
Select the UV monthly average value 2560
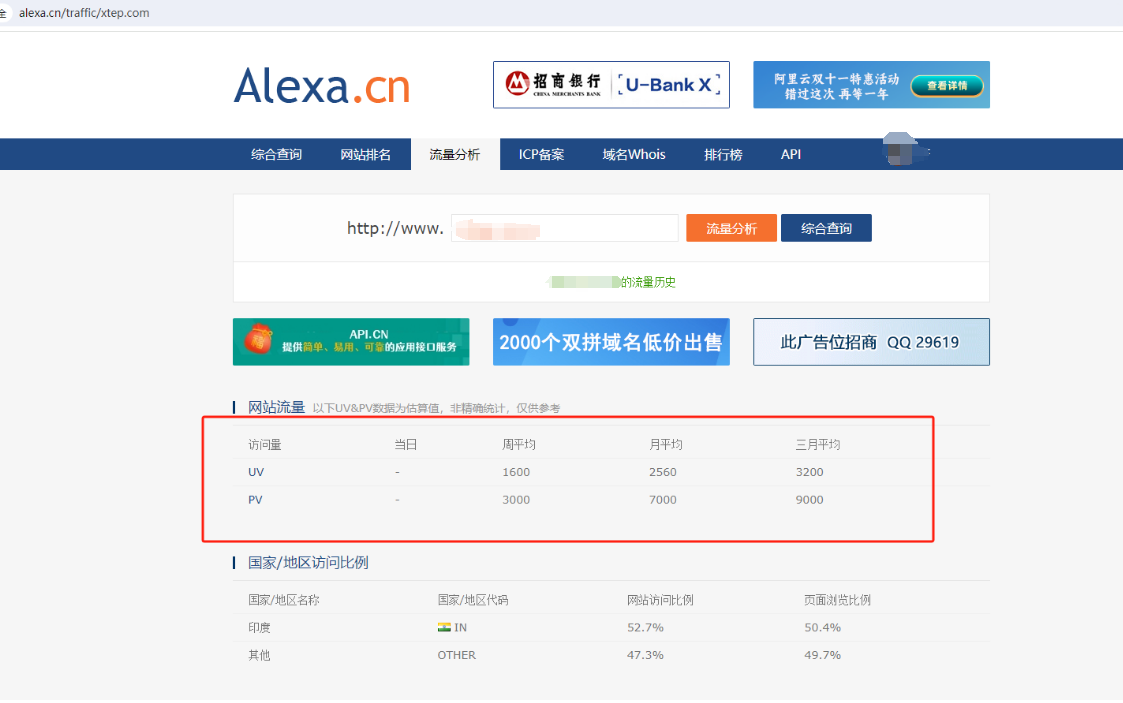pos(662,472)
